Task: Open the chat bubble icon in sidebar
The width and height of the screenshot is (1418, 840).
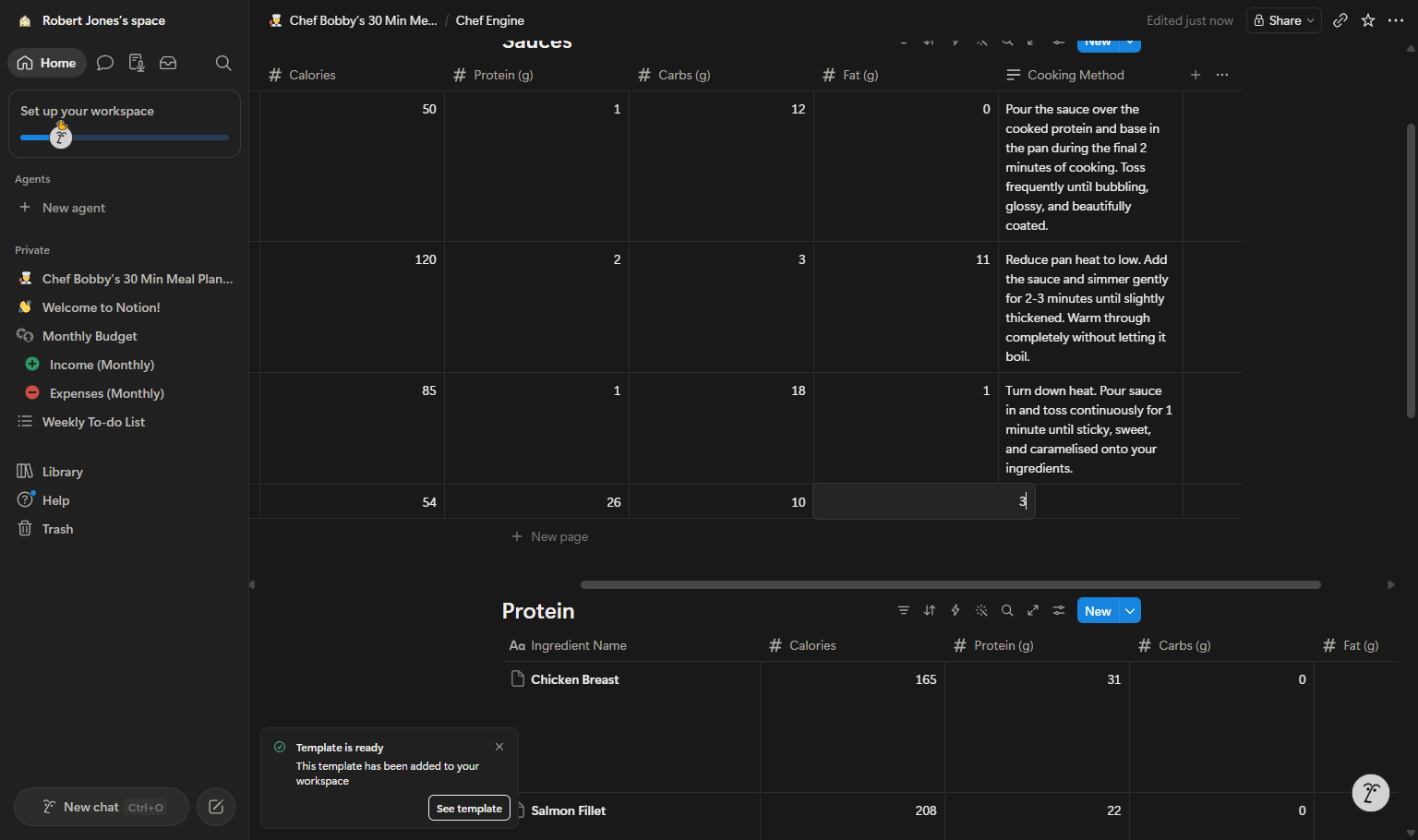Action: pyautogui.click(x=105, y=63)
